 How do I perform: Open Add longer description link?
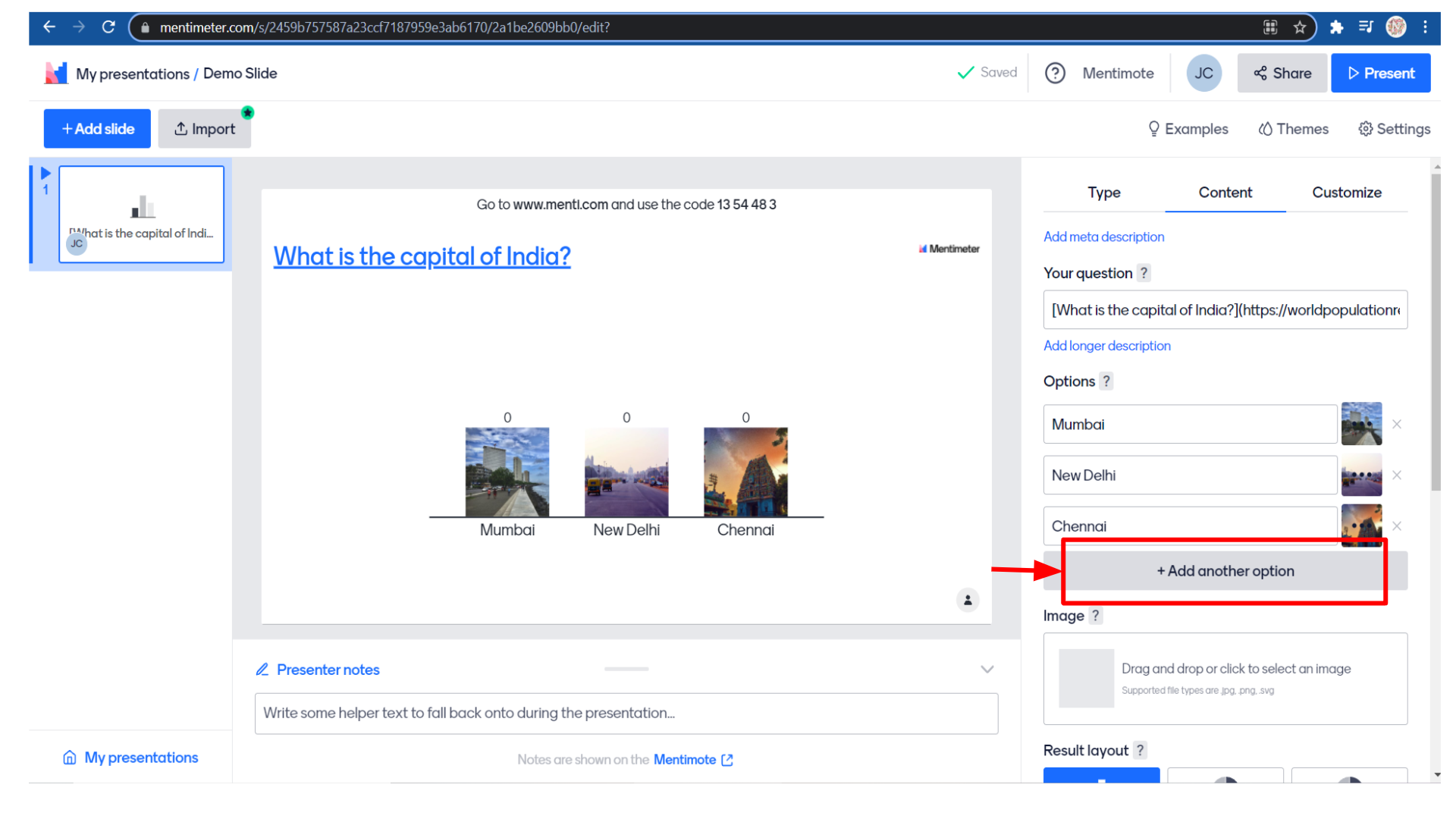(x=1106, y=346)
